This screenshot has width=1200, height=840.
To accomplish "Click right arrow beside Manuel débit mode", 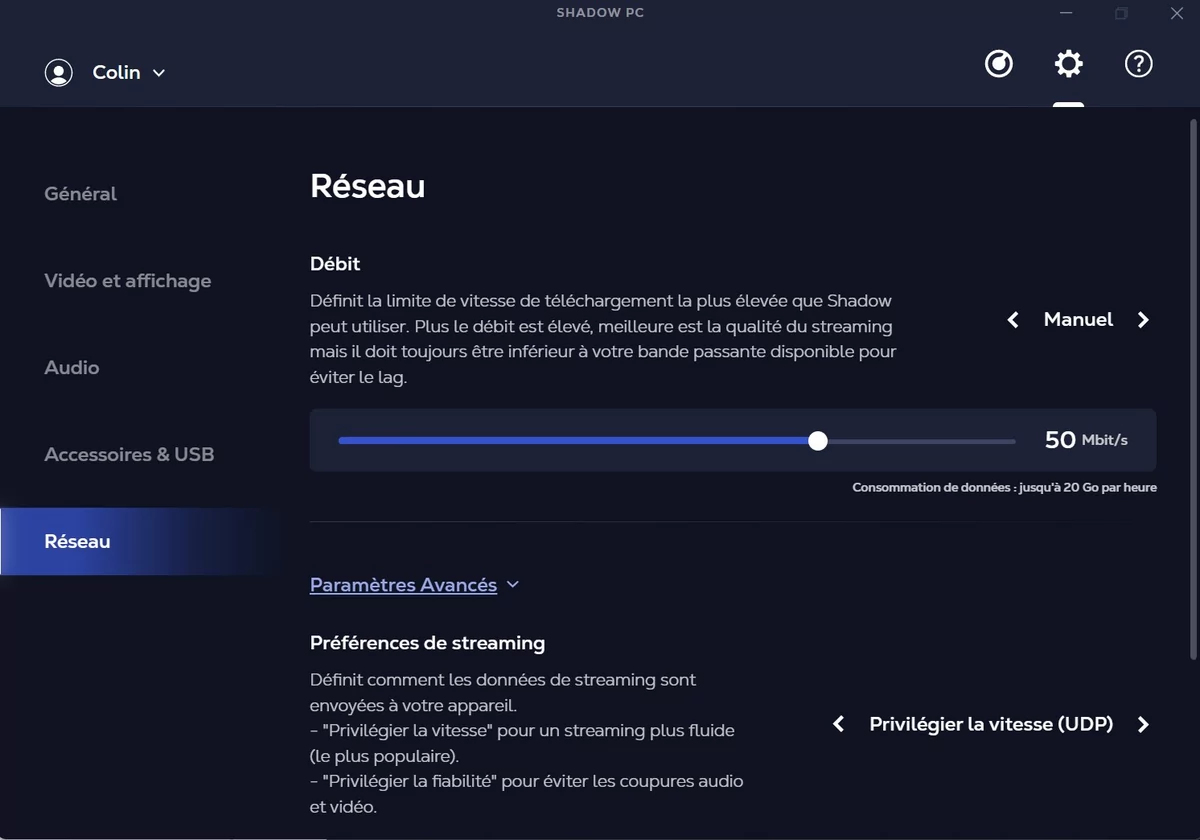I will coord(1143,320).
